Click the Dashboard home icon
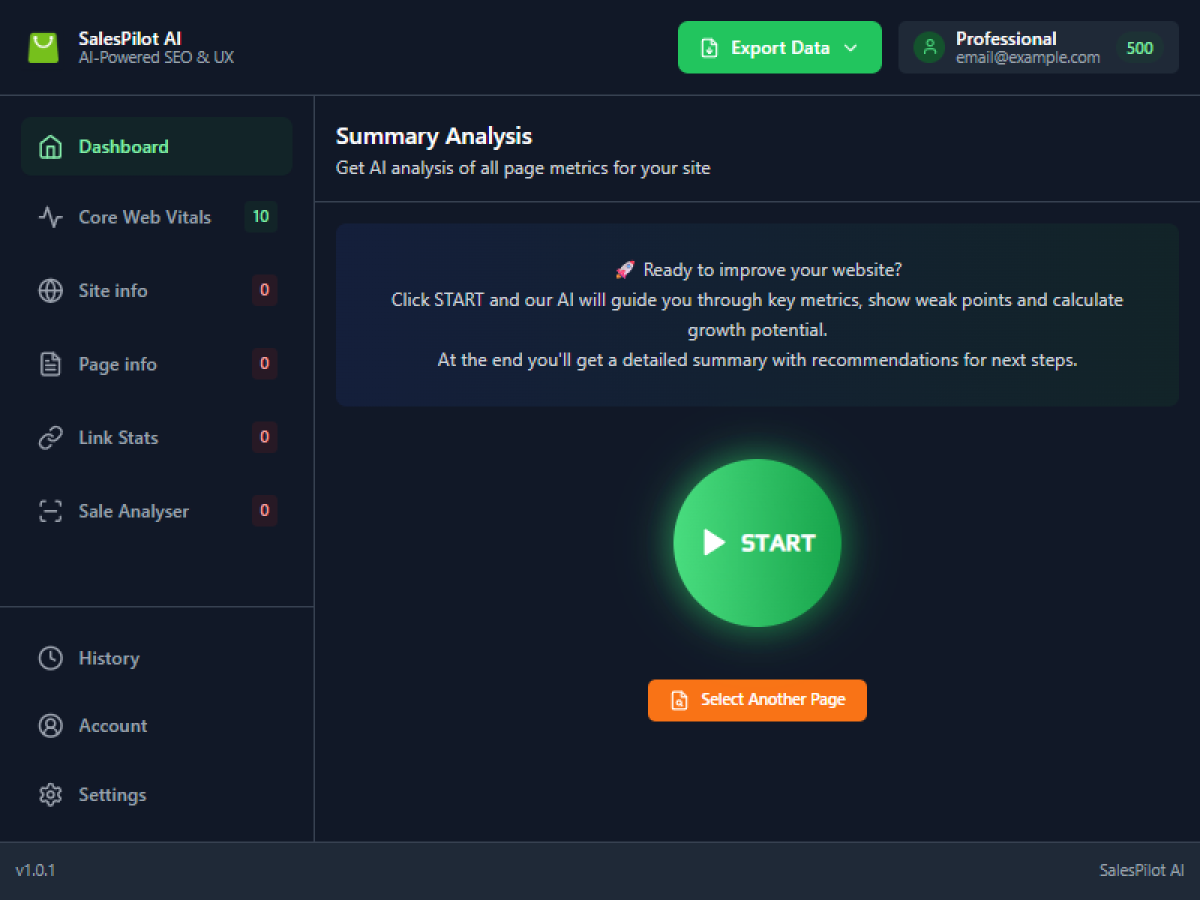The width and height of the screenshot is (1200, 900). [x=50, y=147]
